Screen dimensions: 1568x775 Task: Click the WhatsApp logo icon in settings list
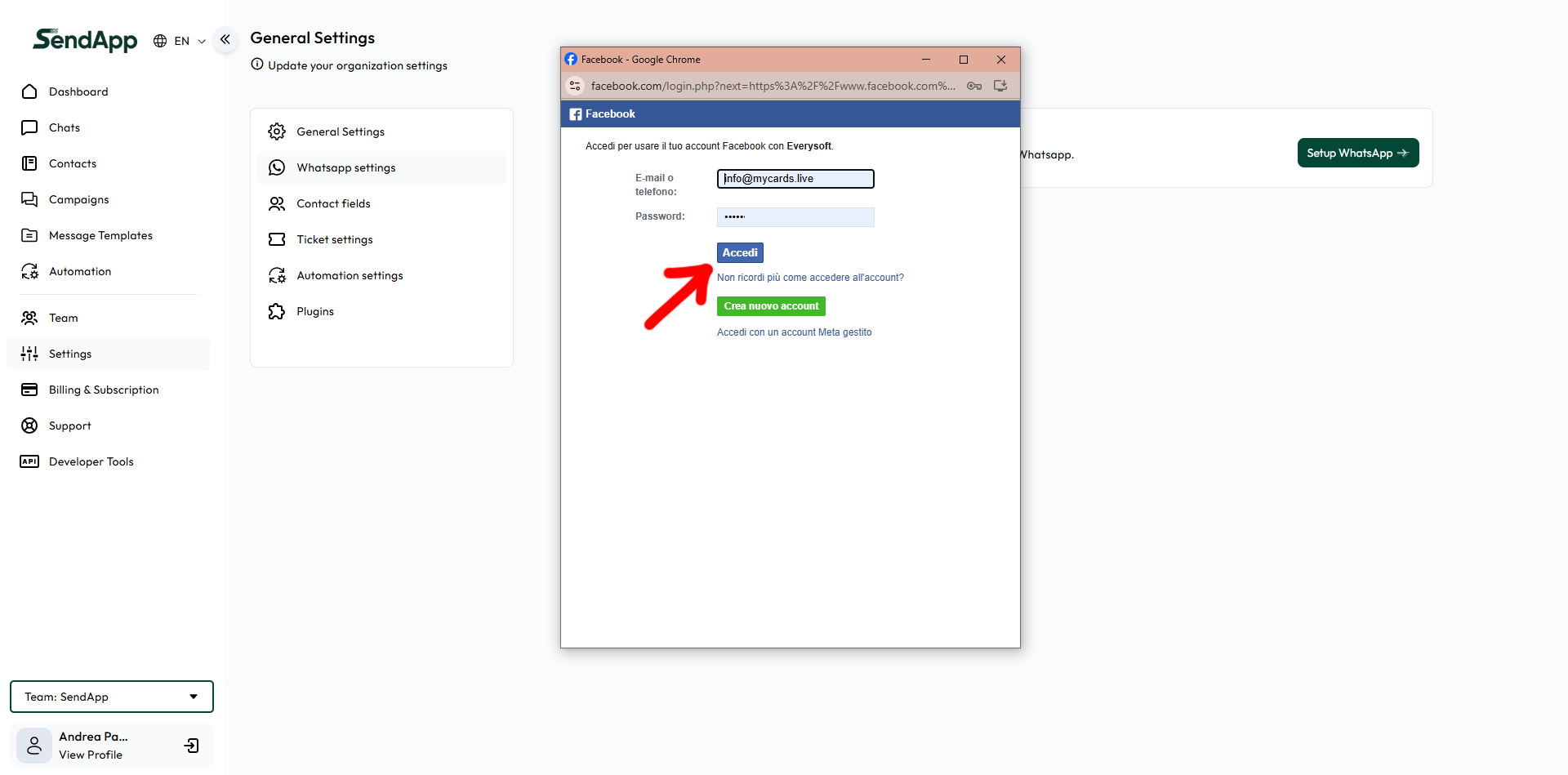pos(277,167)
